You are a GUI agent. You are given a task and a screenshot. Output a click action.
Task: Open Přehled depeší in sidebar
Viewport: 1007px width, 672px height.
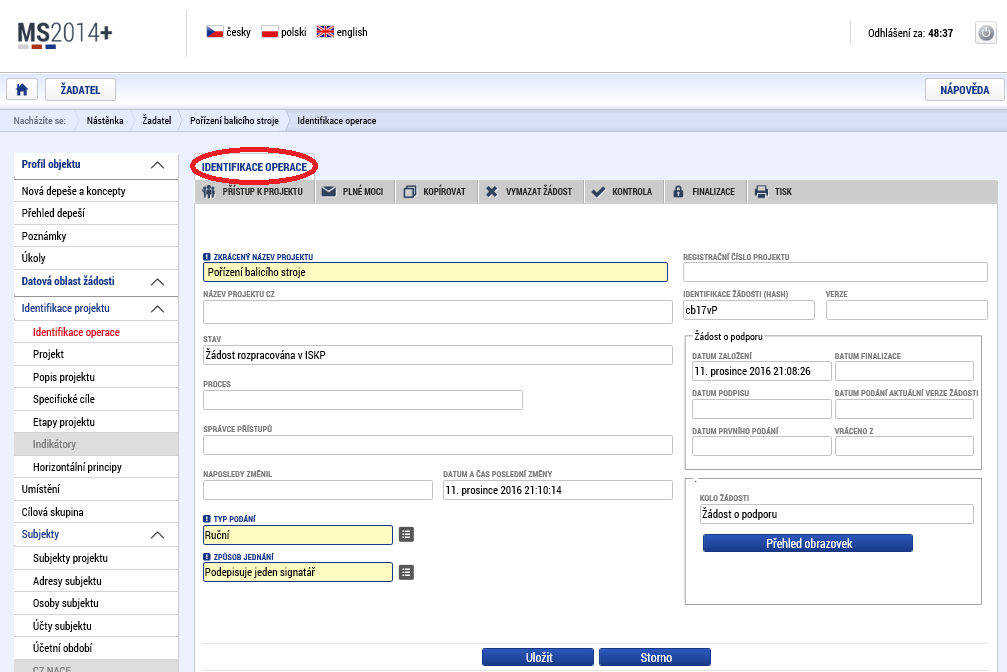[96, 213]
